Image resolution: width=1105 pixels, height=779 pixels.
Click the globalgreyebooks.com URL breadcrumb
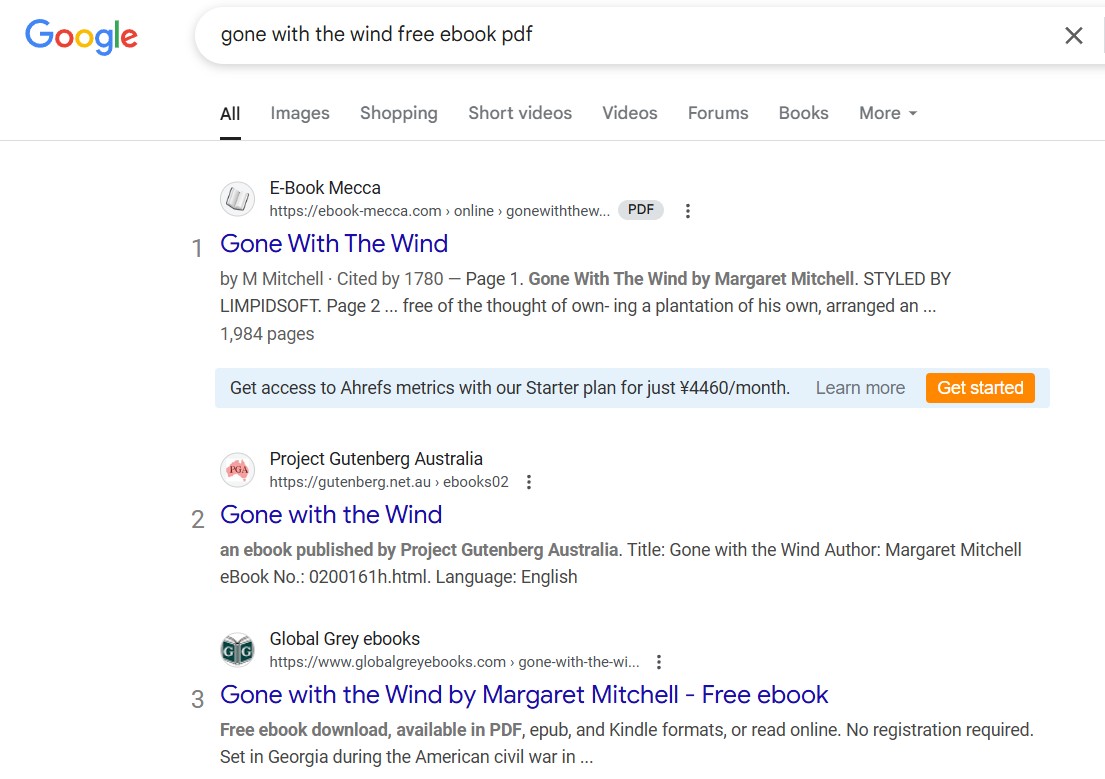[x=455, y=662]
